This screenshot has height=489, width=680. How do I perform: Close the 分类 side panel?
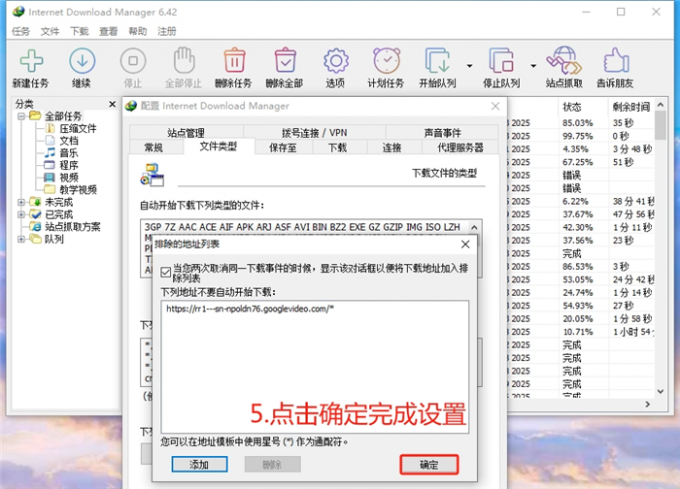112,104
